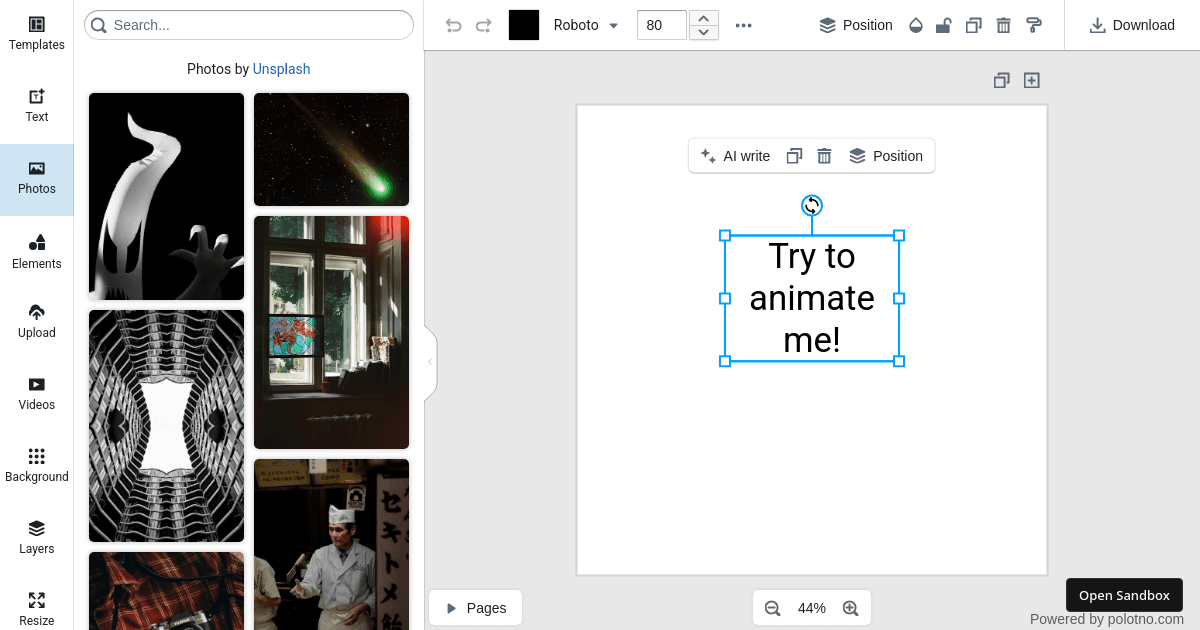Expand the Pages panel
1200x630 pixels.
pyautogui.click(x=476, y=608)
